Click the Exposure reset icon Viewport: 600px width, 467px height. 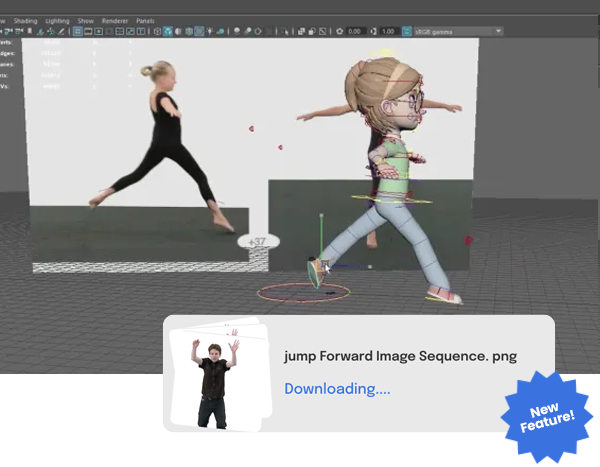click(x=339, y=31)
